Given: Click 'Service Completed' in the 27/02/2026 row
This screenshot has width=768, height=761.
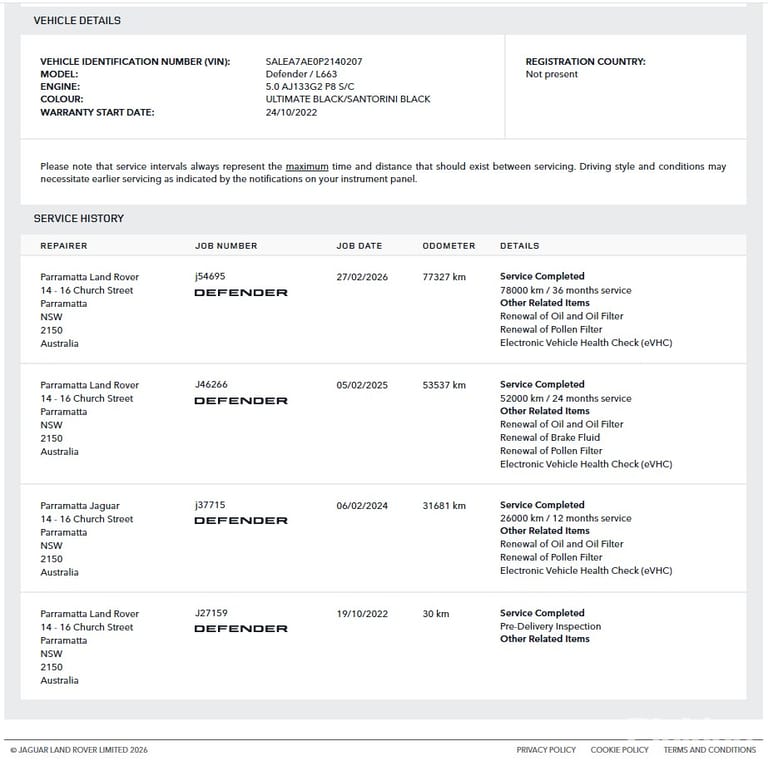Looking at the screenshot, I should 542,276.
